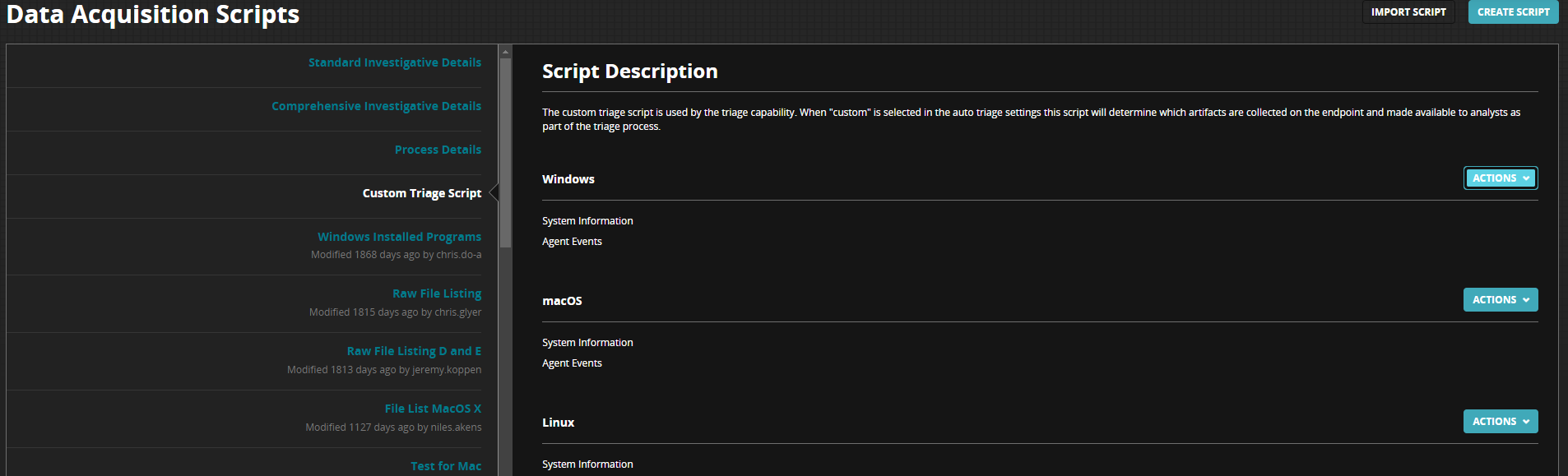Click the macOS section heading

coord(562,301)
